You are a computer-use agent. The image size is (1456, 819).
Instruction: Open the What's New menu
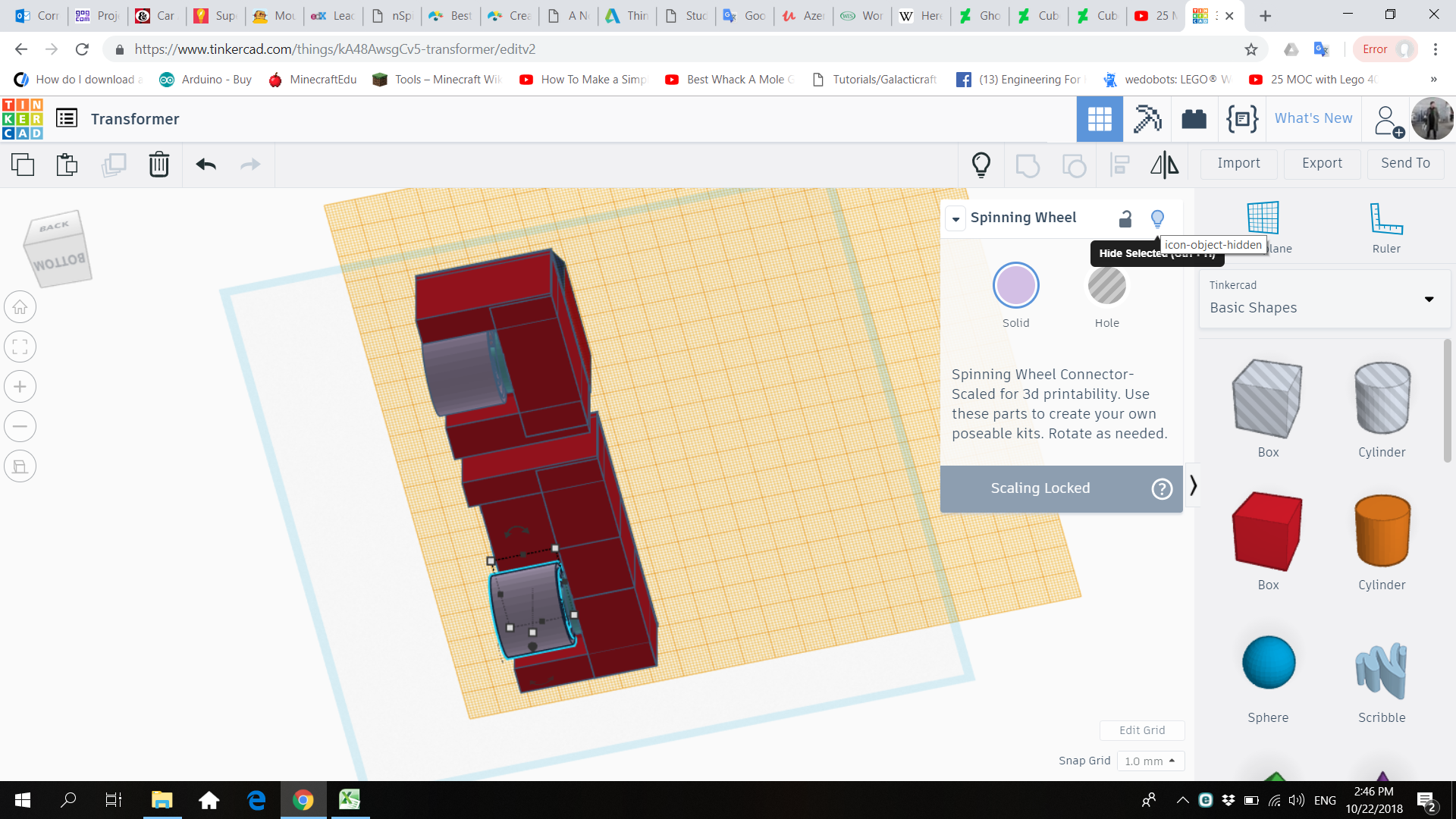click(x=1313, y=118)
